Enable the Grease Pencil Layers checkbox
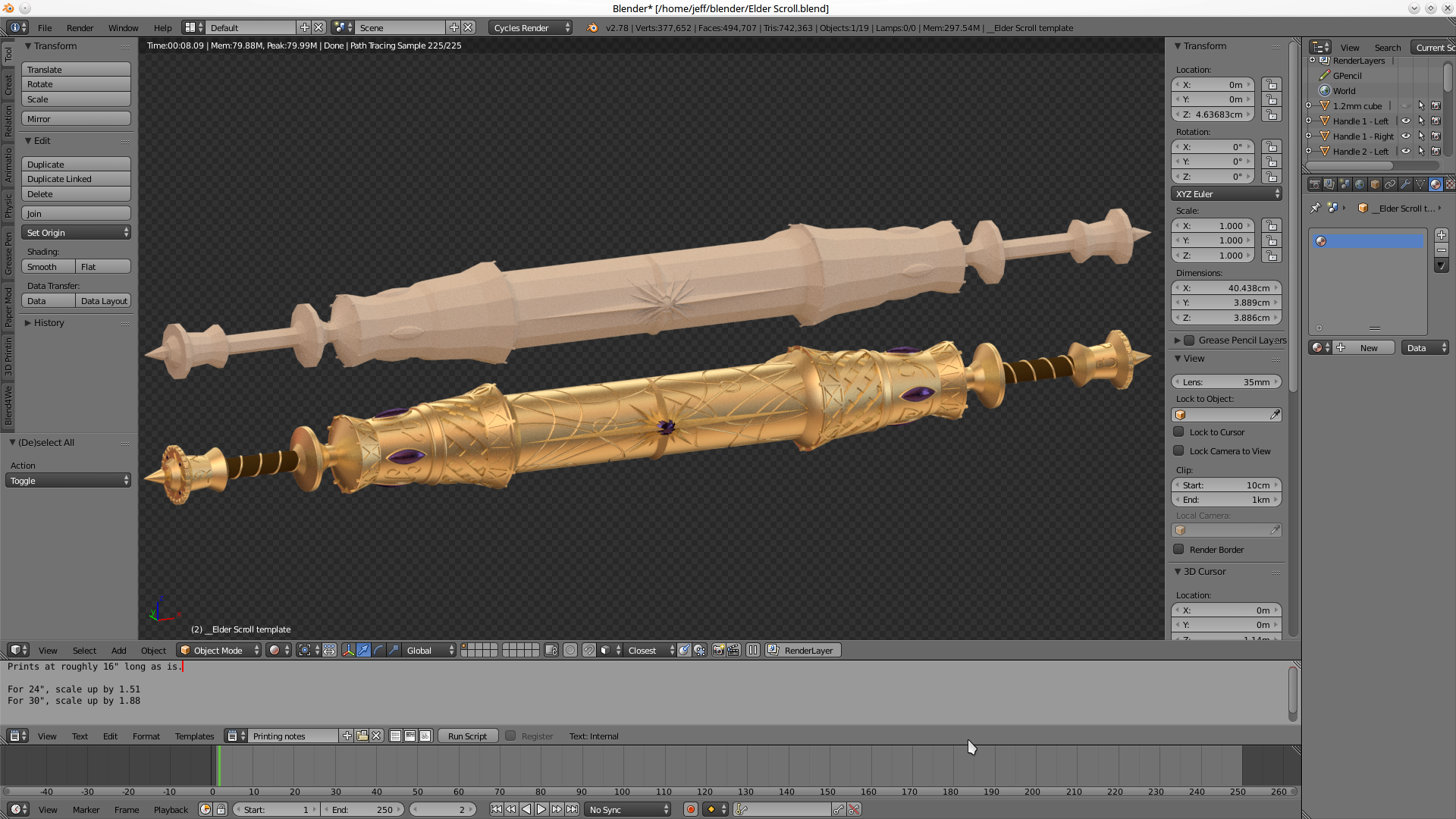 point(1189,340)
